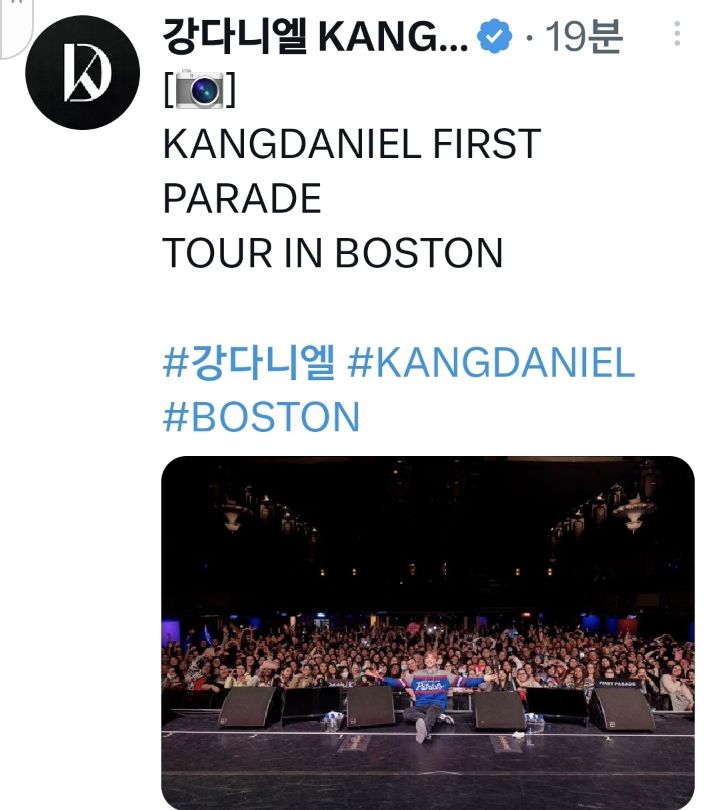Select the PARADE text line

tap(241, 199)
